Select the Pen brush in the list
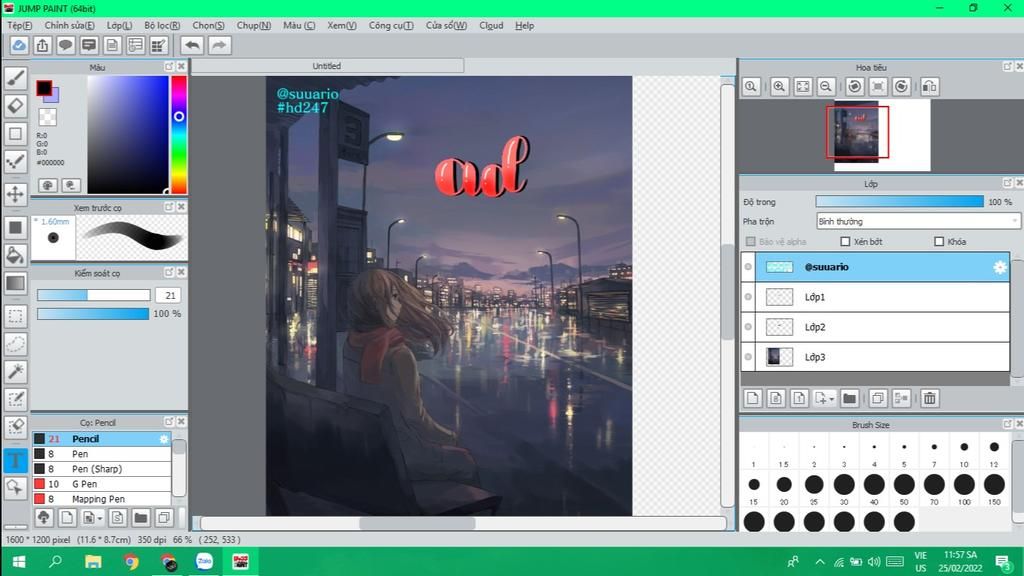The height and width of the screenshot is (576, 1024). tap(102, 454)
